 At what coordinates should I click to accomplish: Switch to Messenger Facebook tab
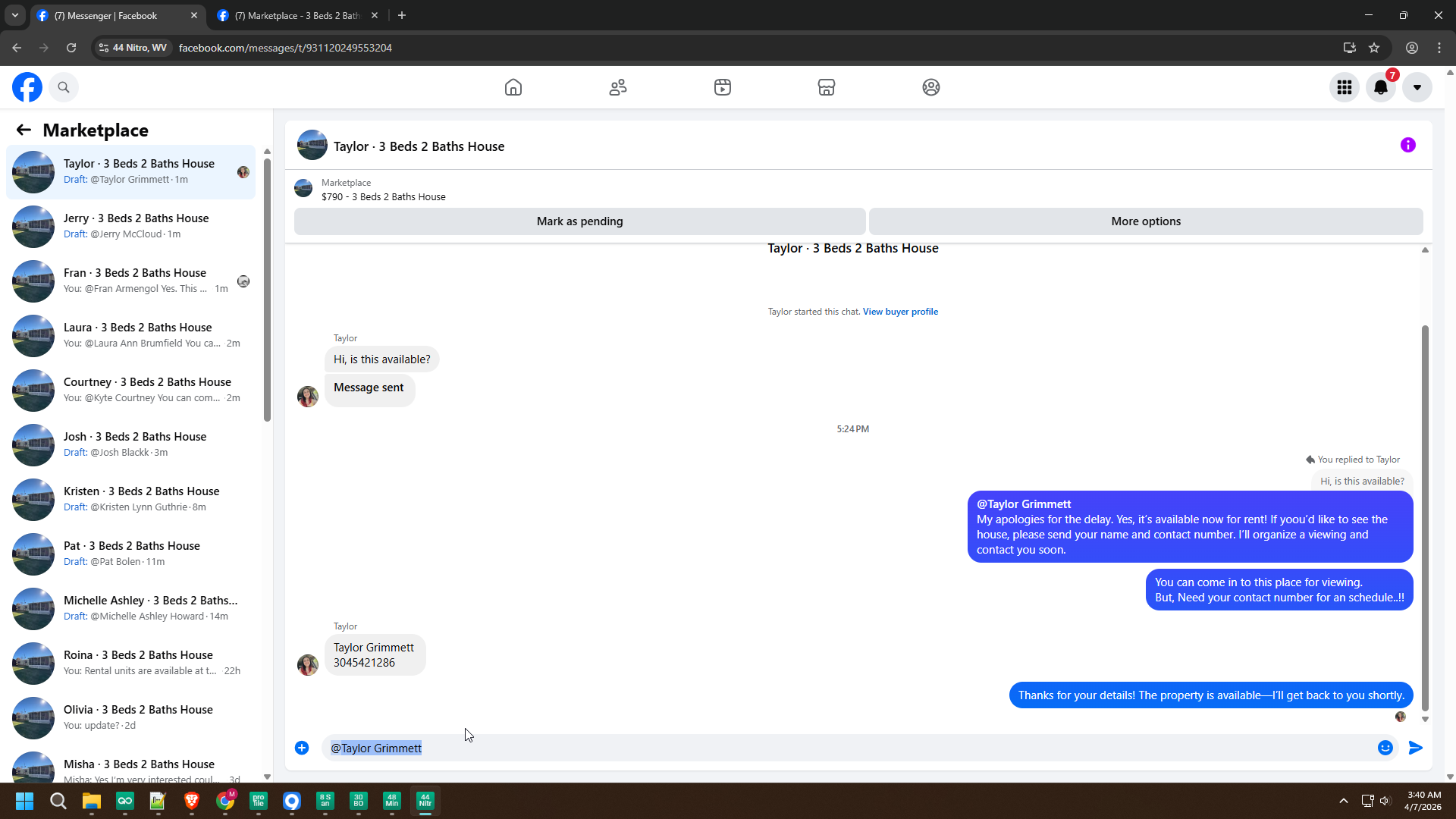tap(118, 15)
